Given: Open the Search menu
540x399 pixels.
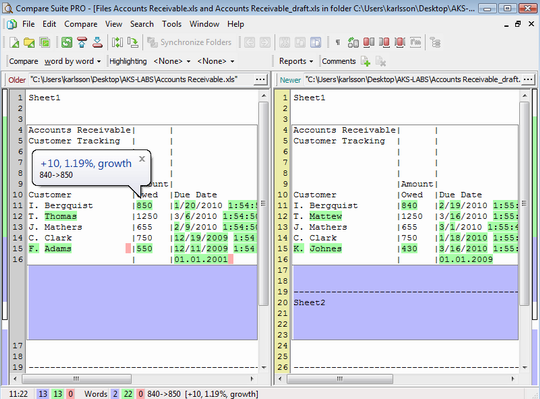Looking at the screenshot, I should point(142,24).
